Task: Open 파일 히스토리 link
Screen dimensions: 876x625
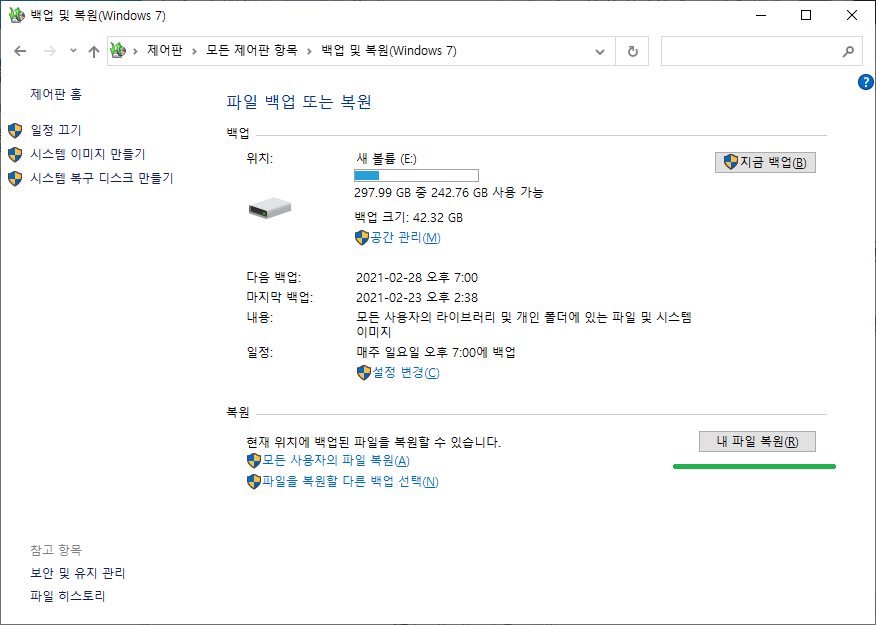Action: (x=68, y=596)
